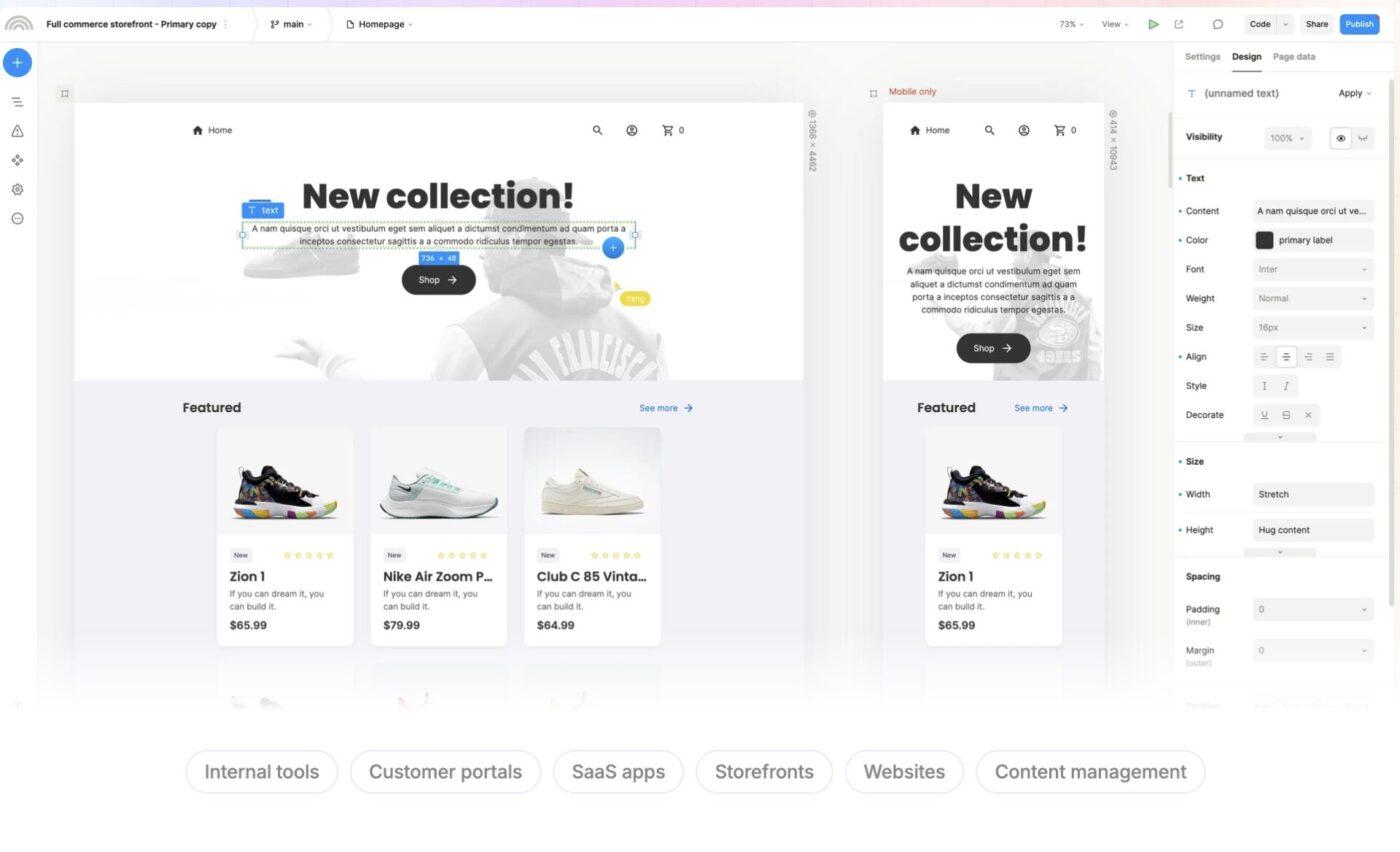
Task: Click the blue plus handle on selected text
Action: (613, 247)
